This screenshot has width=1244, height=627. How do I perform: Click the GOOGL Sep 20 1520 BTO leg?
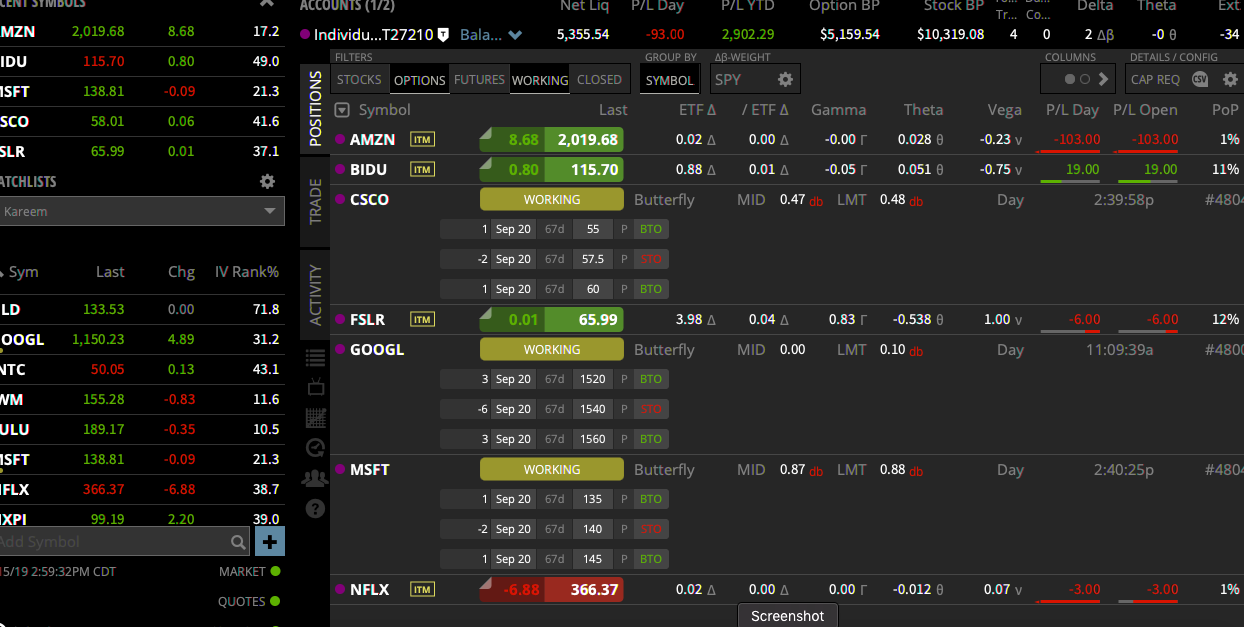pos(554,380)
